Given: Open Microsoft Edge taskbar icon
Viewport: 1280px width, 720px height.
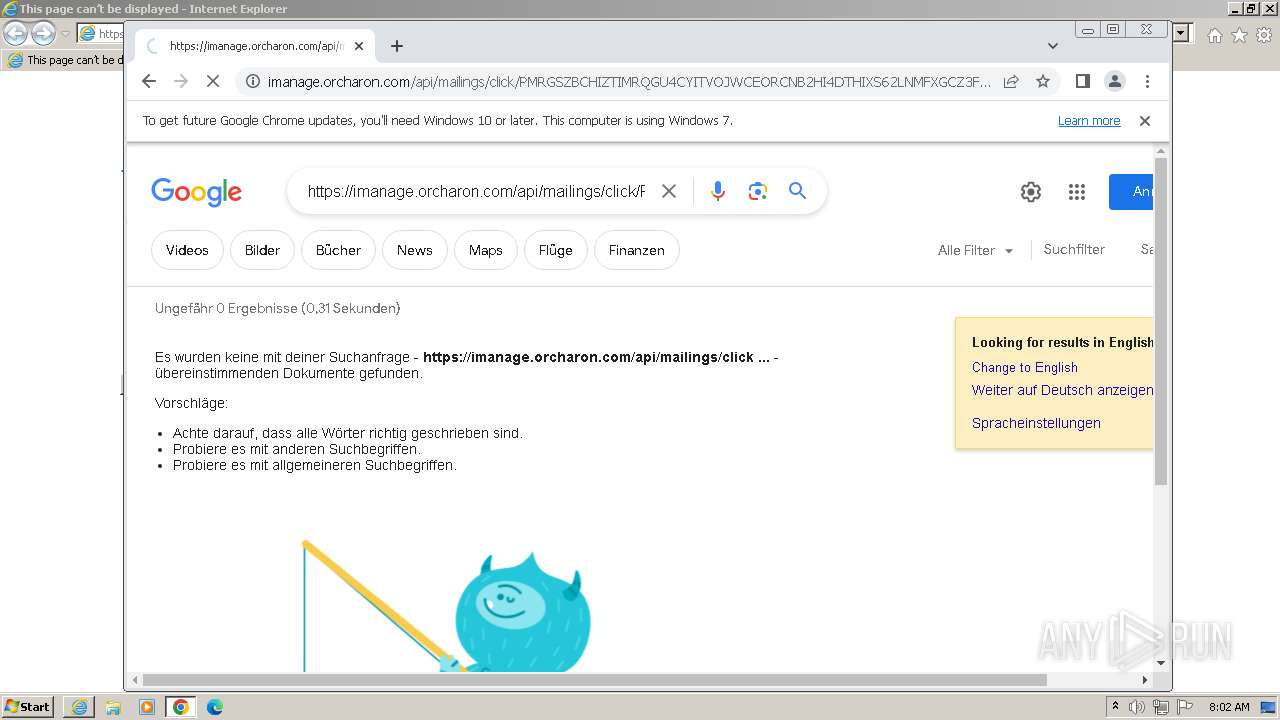Looking at the screenshot, I should pyautogui.click(x=215, y=707).
